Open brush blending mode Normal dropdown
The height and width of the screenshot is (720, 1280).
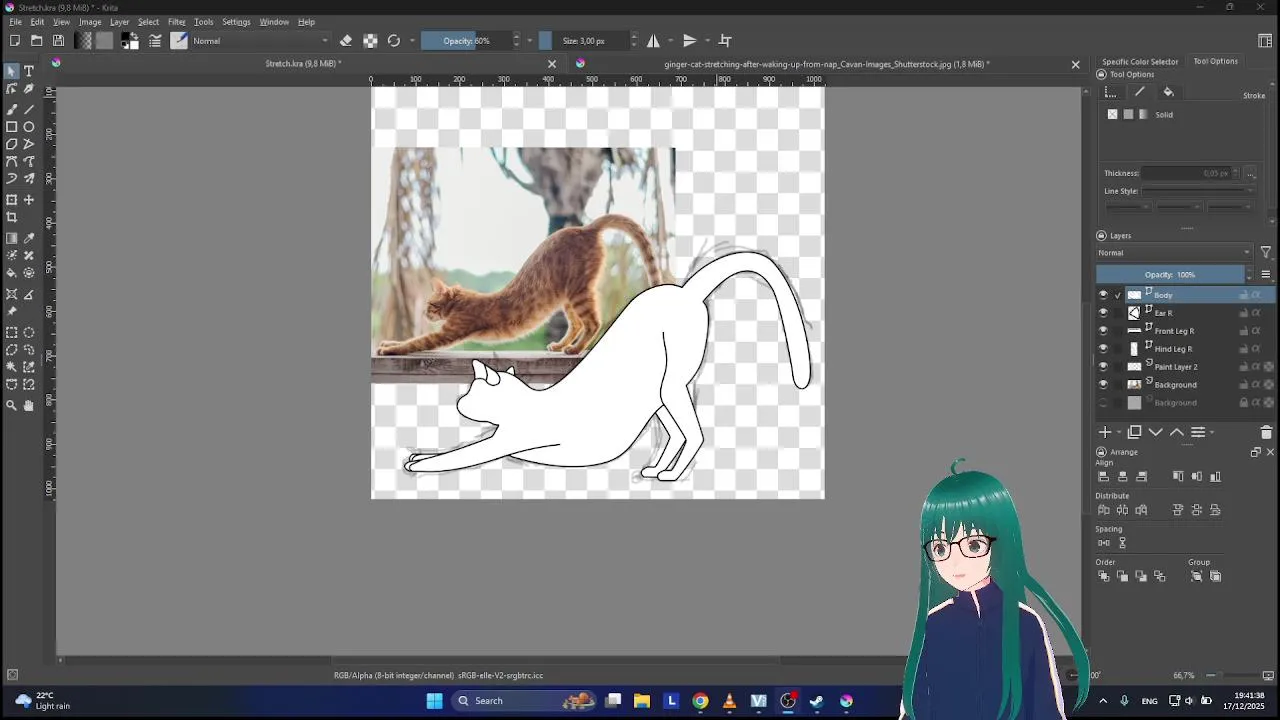(260, 41)
